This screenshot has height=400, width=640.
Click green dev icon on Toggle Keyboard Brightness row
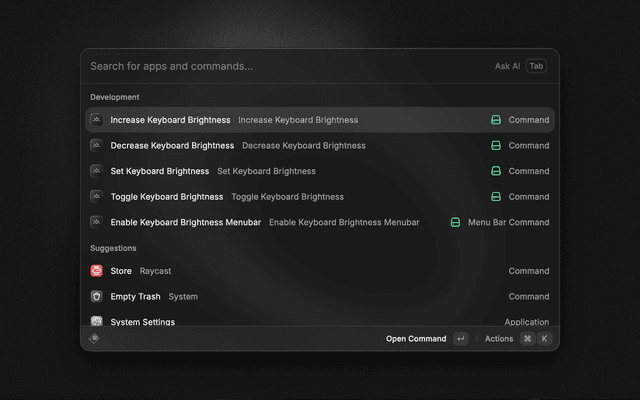tap(496, 197)
